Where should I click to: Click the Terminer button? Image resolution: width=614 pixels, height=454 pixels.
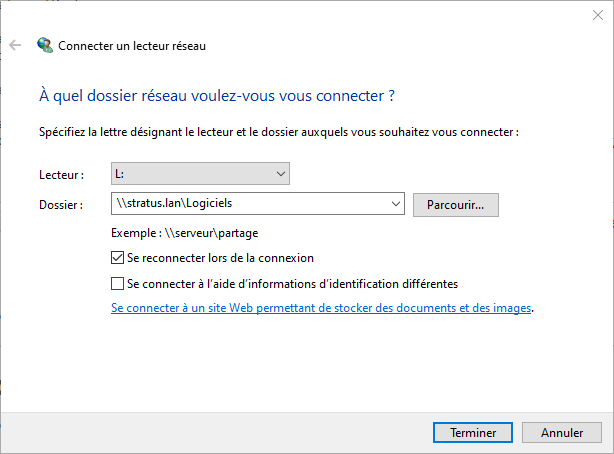pos(473,433)
